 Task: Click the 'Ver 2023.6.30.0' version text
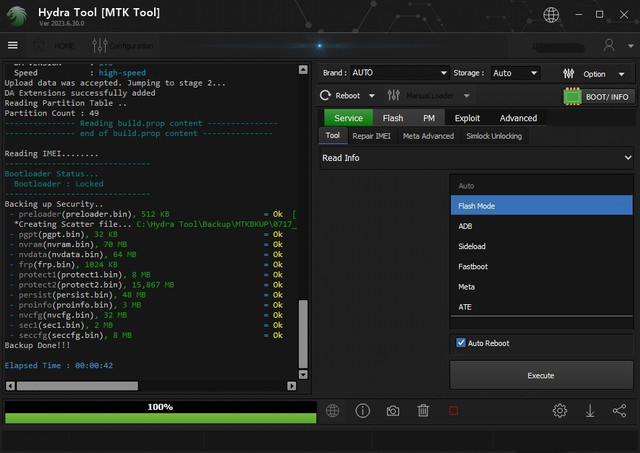[62, 24]
